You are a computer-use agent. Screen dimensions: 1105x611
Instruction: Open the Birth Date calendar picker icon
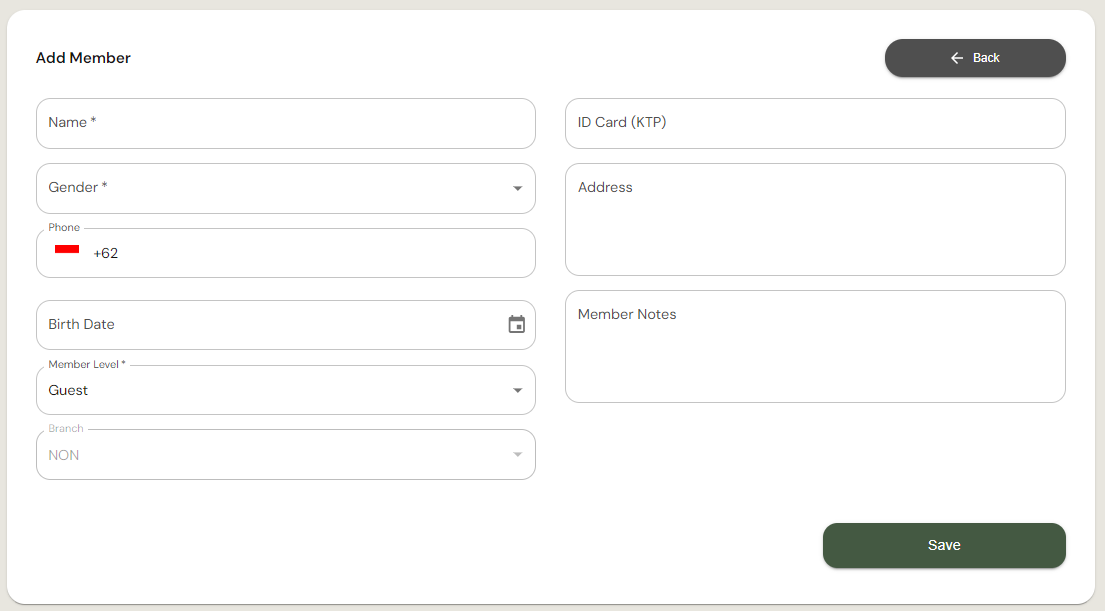tap(516, 324)
